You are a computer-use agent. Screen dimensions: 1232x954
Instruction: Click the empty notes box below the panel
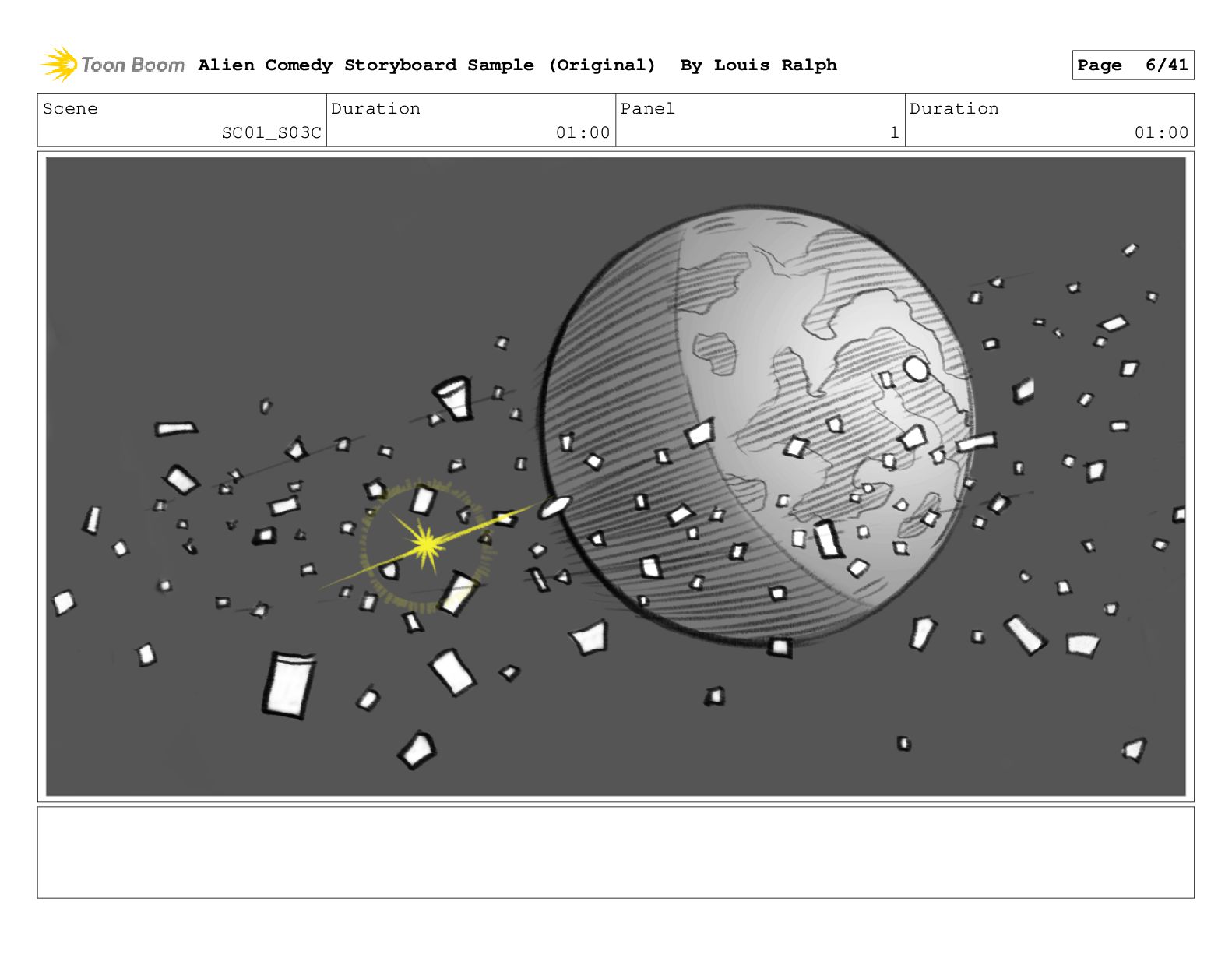(615, 852)
